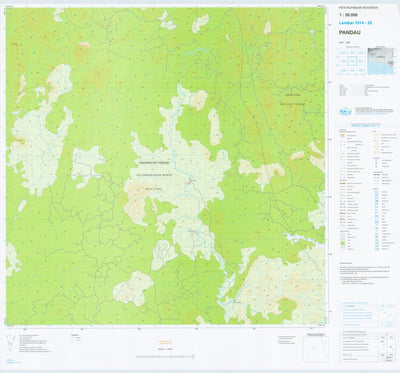Click the blue sheet number Lembar 1514 - 22
This screenshot has width=400, height=373.
355,23
